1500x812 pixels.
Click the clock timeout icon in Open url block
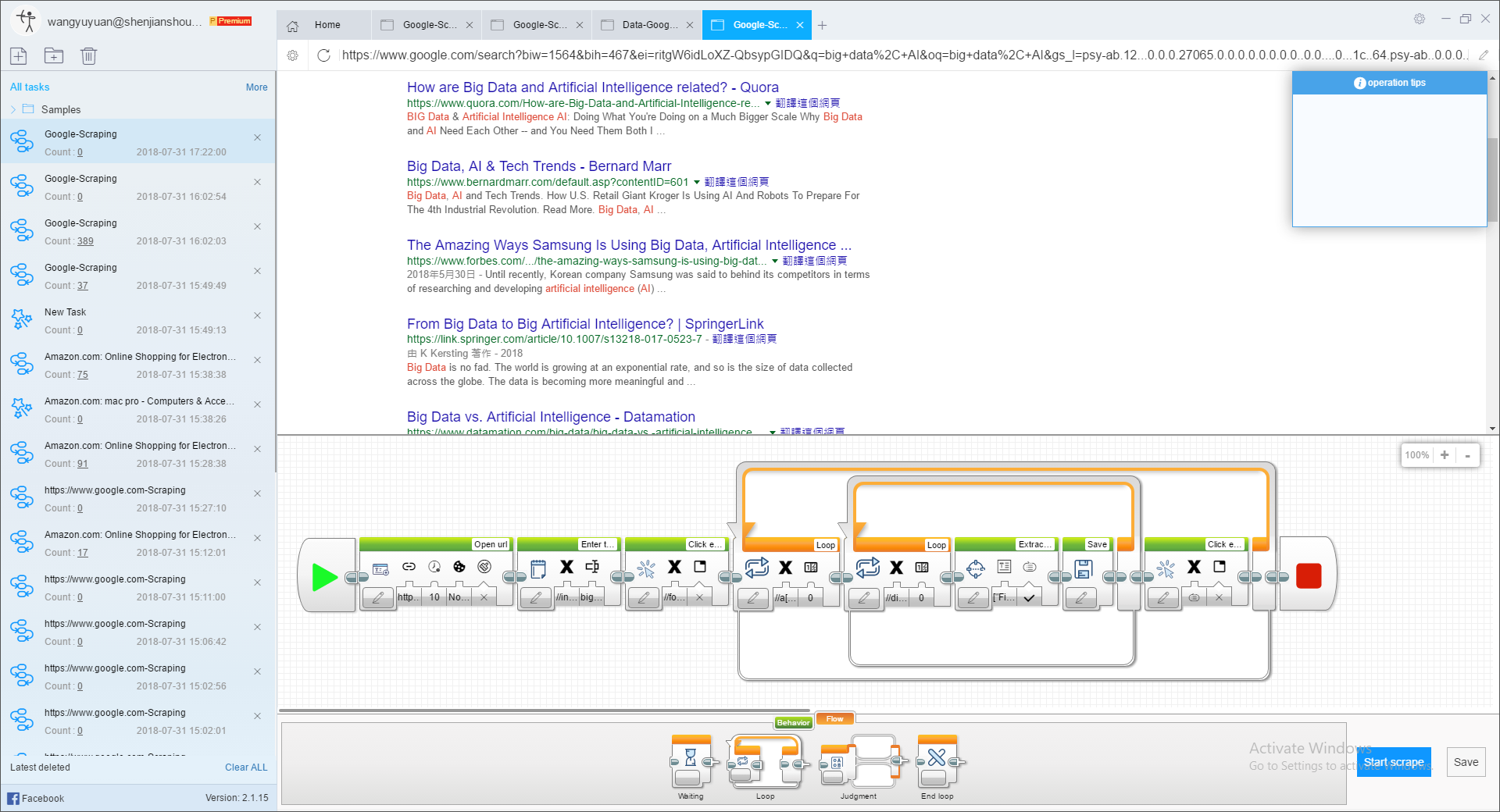pyautogui.click(x=434, y=567)
